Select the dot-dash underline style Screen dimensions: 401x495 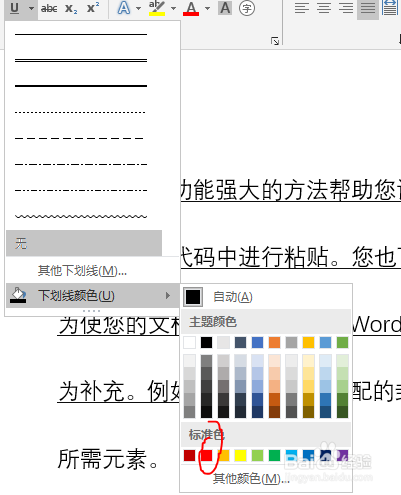pyautogui.click(x=81, y=164)
